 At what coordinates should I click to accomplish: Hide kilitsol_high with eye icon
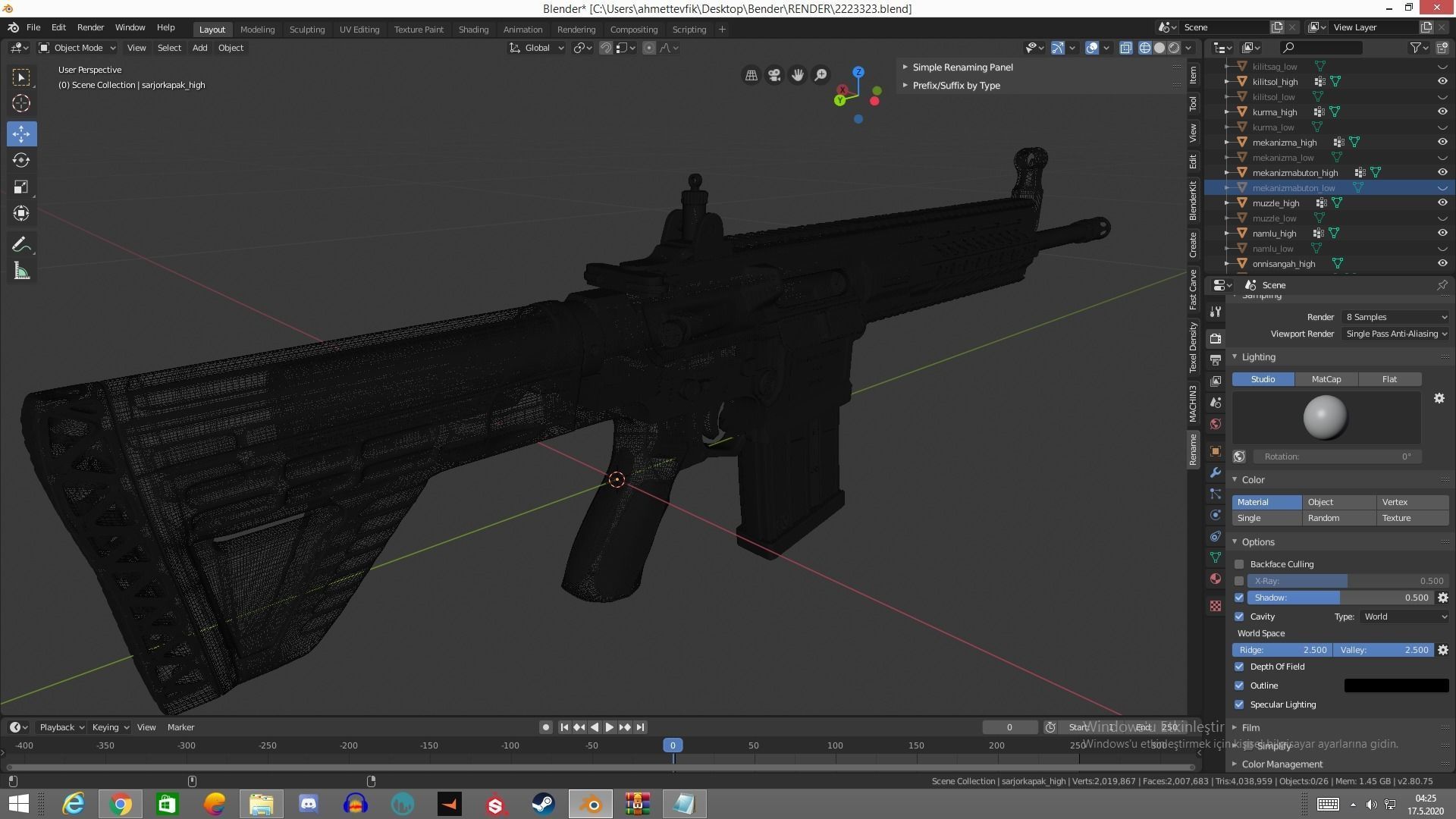(1442, 81)
